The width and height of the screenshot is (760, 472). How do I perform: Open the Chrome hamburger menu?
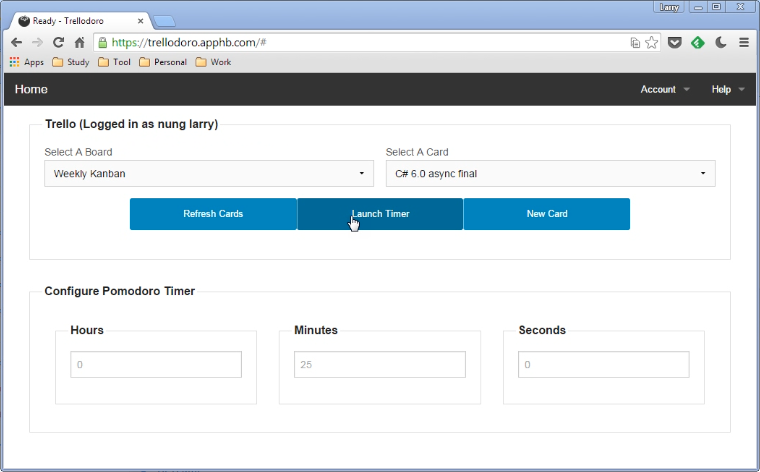click(x=744, y=43)
